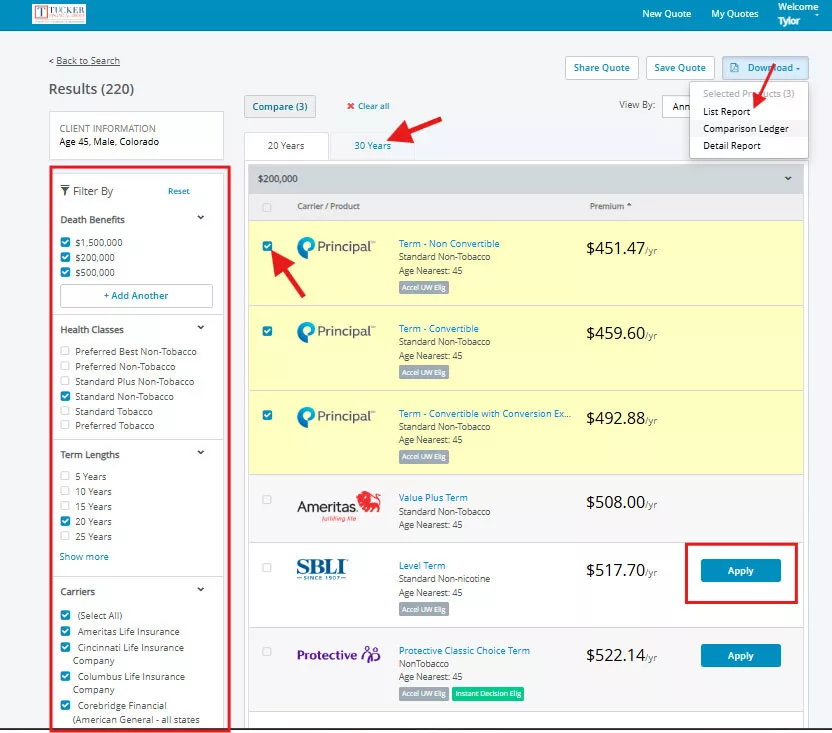Click the Tucker agency logo
This screenshot has width=832, height=733.
coord(59,14)
